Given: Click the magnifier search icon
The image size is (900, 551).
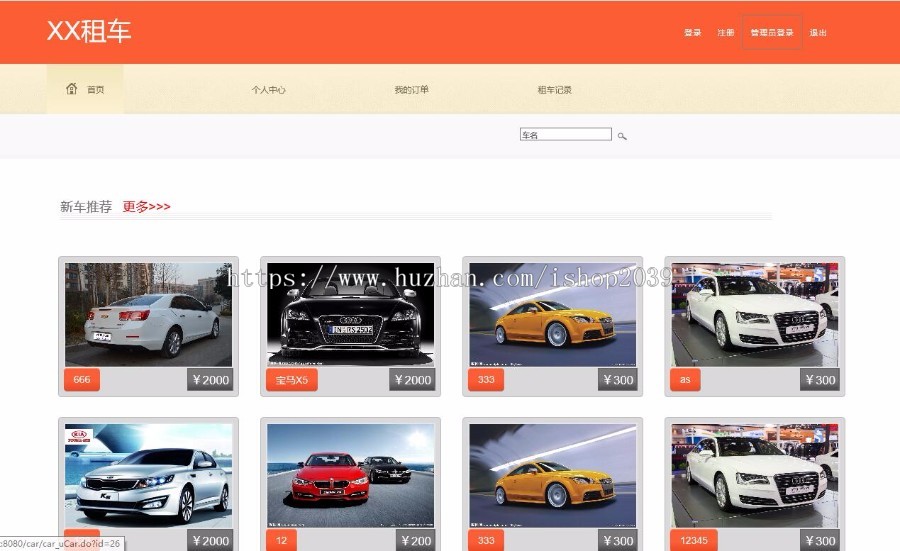Looking at the screenshot, I should 622,136.
